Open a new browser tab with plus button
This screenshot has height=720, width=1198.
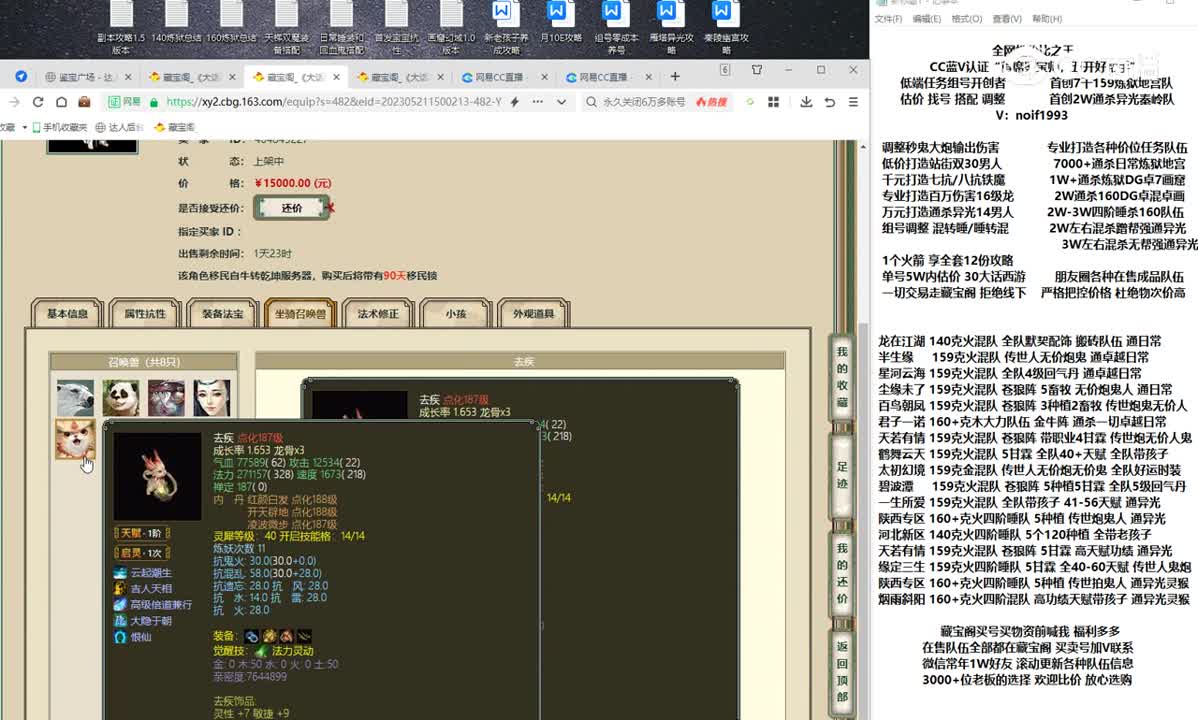675,77
